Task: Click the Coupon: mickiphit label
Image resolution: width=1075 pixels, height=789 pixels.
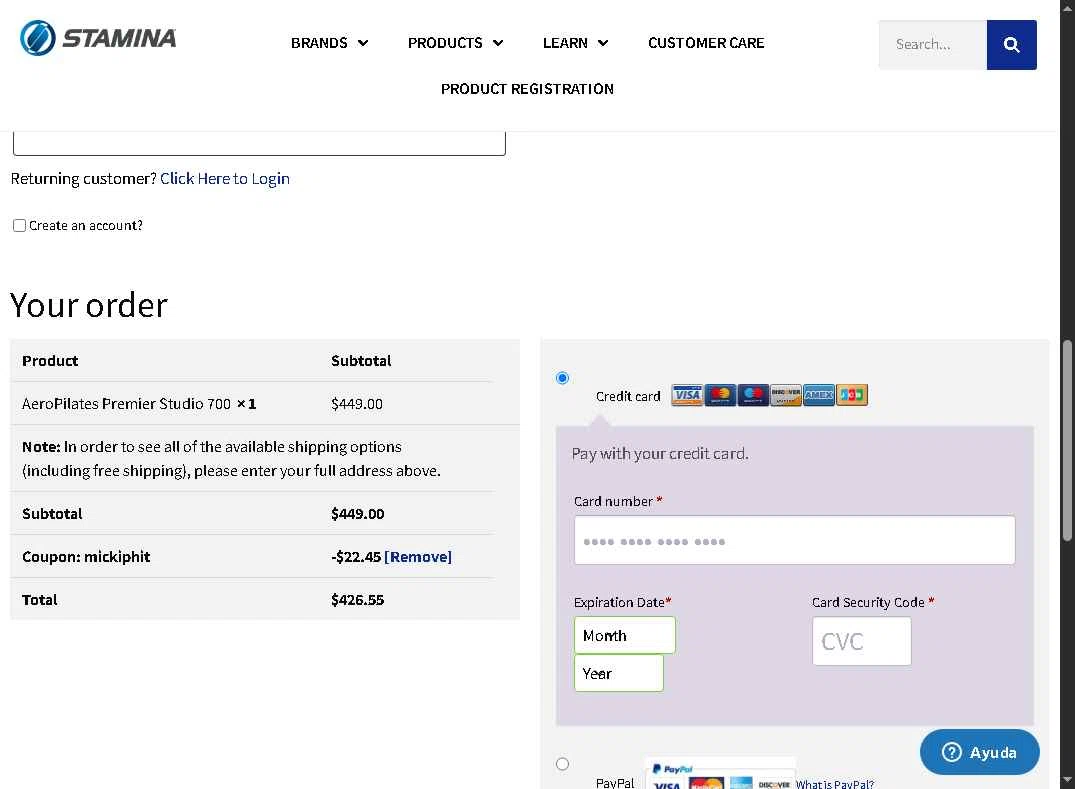Action: [86, 557]
